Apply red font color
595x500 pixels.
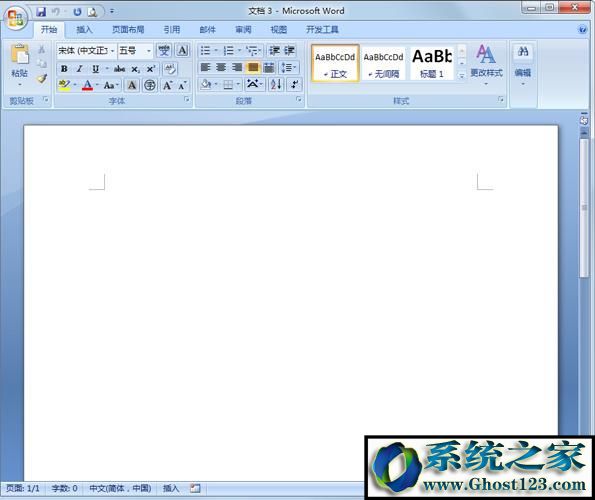[x=87, y=85]
